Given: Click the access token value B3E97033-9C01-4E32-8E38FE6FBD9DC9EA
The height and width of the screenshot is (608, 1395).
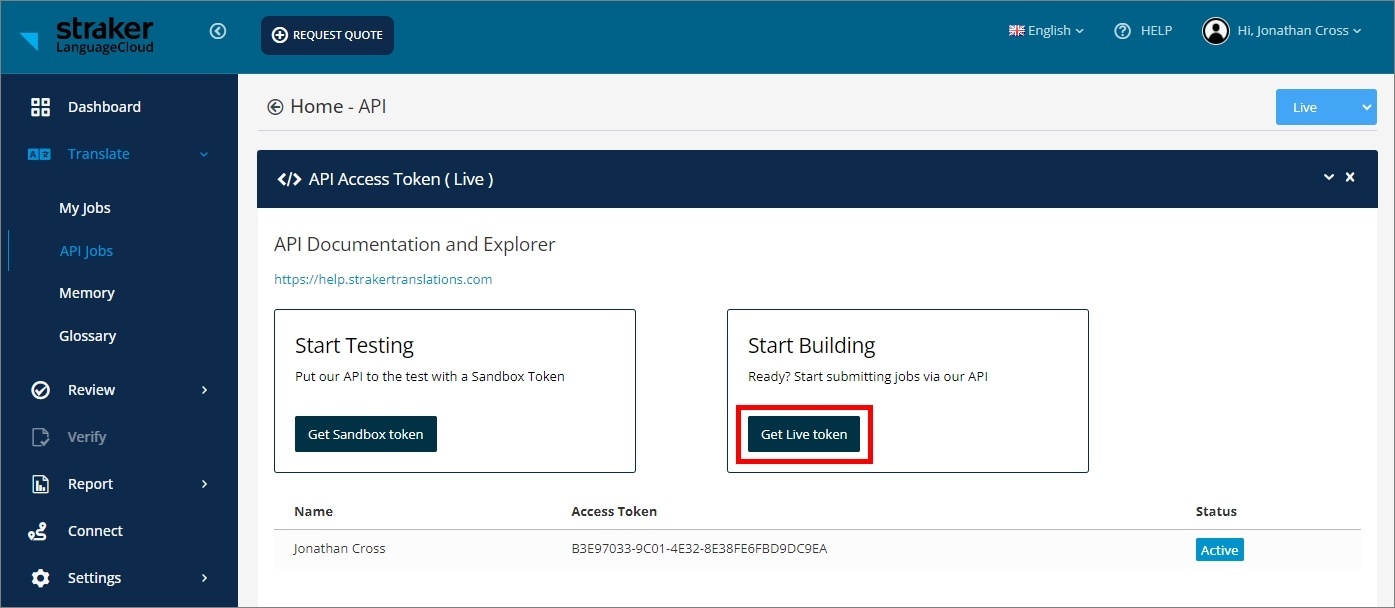Looking at the screenshot, I should [699, 549].
